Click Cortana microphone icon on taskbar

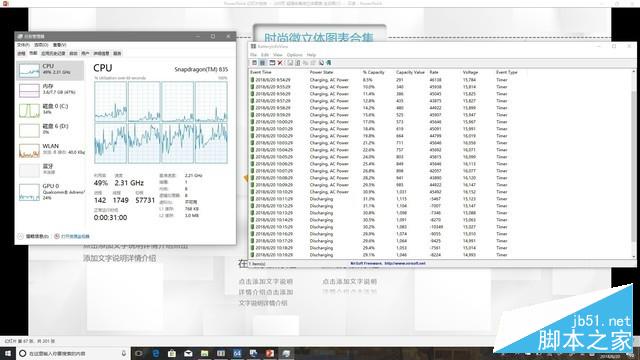(124, 353)
